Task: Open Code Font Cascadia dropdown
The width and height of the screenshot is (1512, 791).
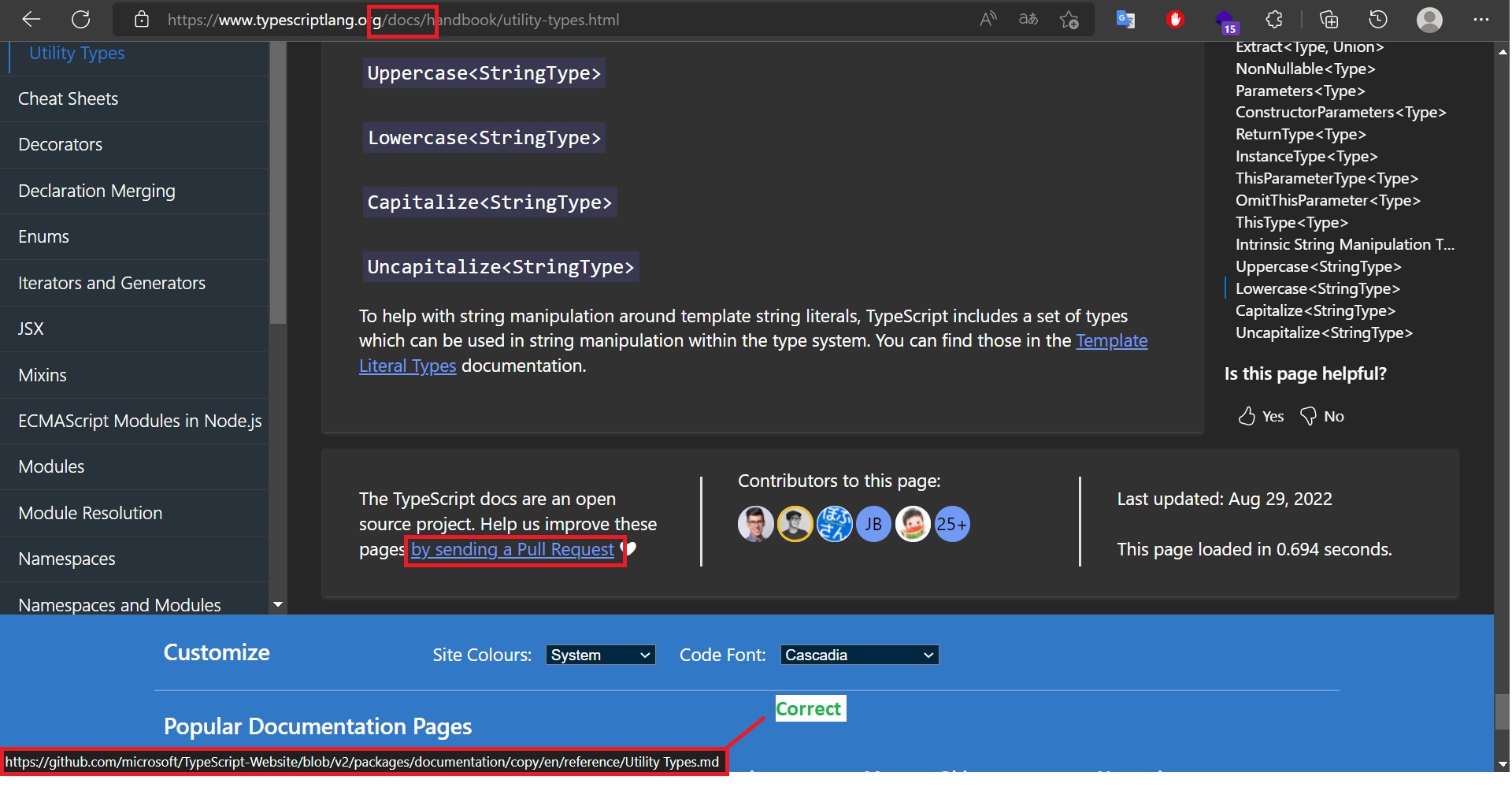Action: coord(859,655)
